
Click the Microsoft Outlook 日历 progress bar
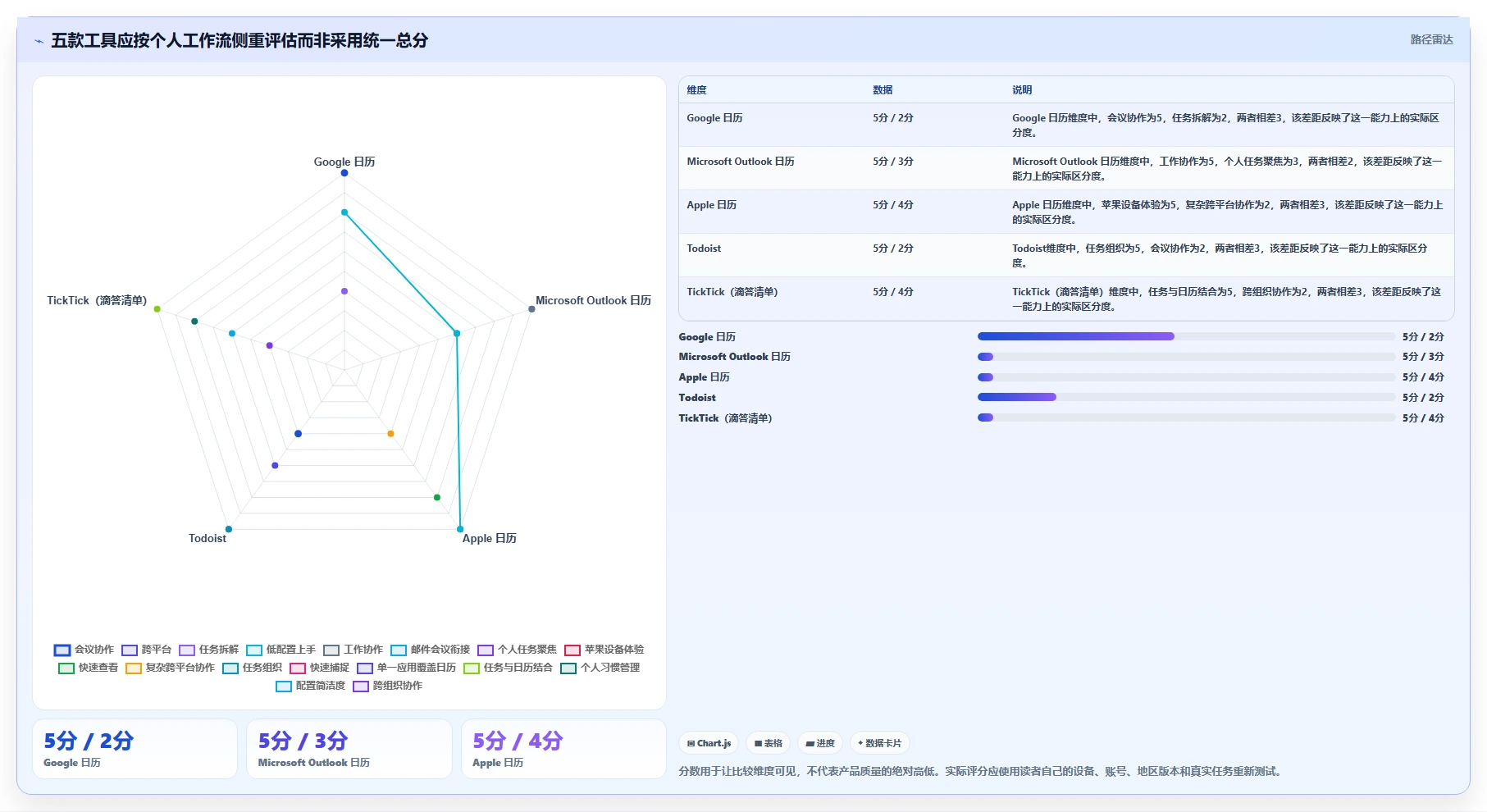1186,357
